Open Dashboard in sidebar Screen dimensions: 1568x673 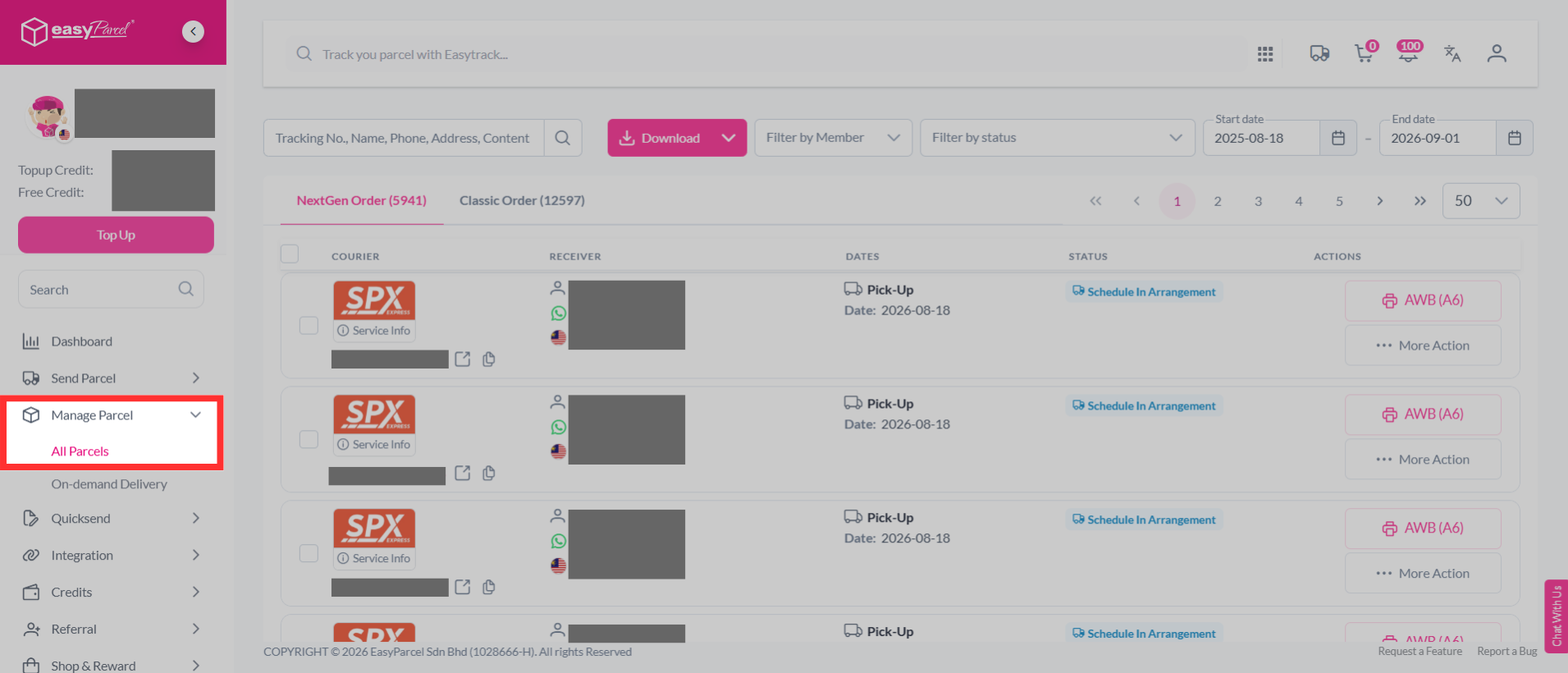pyautogui.click(x=81, y=341)
